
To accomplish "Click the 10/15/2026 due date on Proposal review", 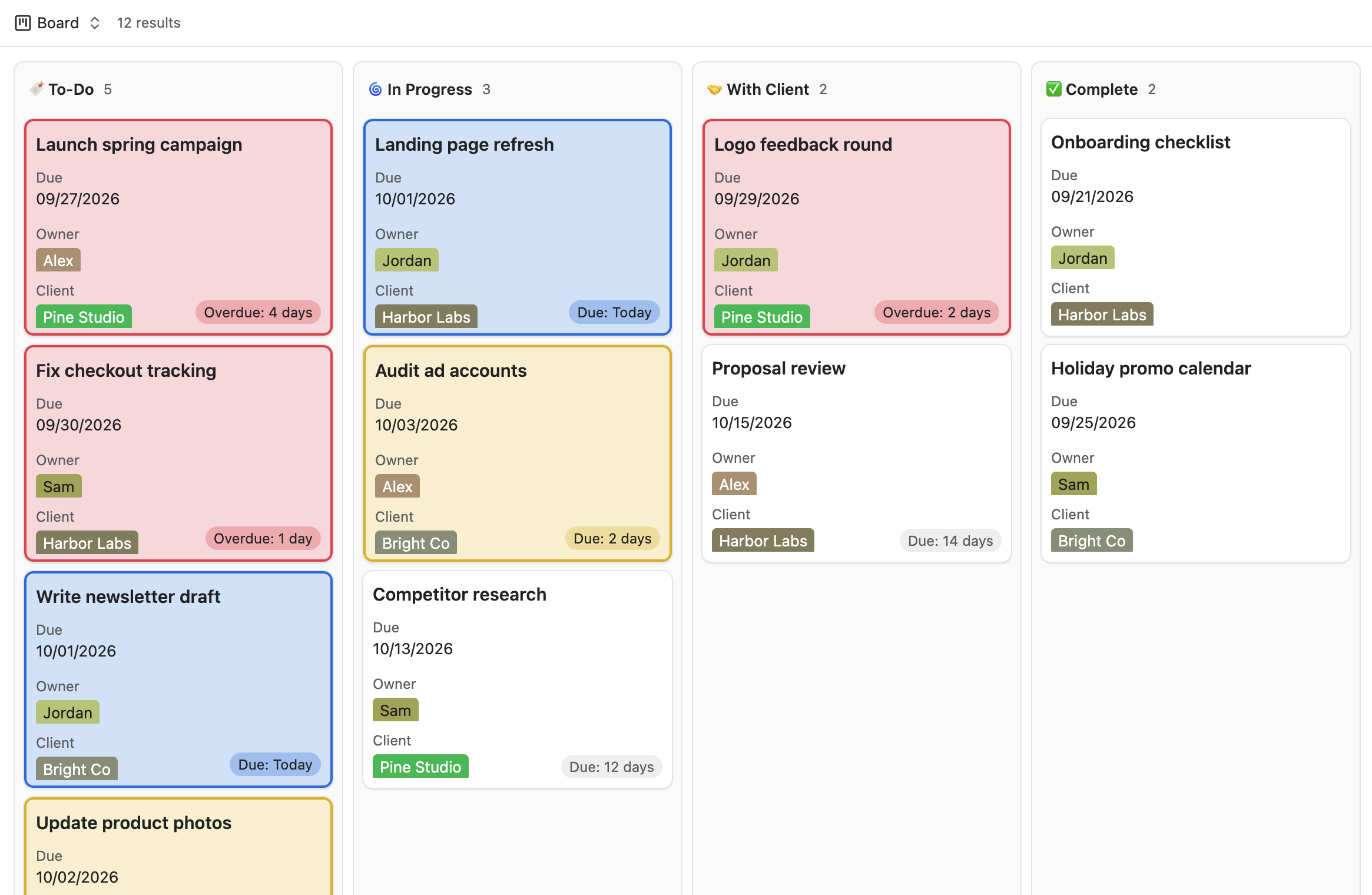I will 752,423.
